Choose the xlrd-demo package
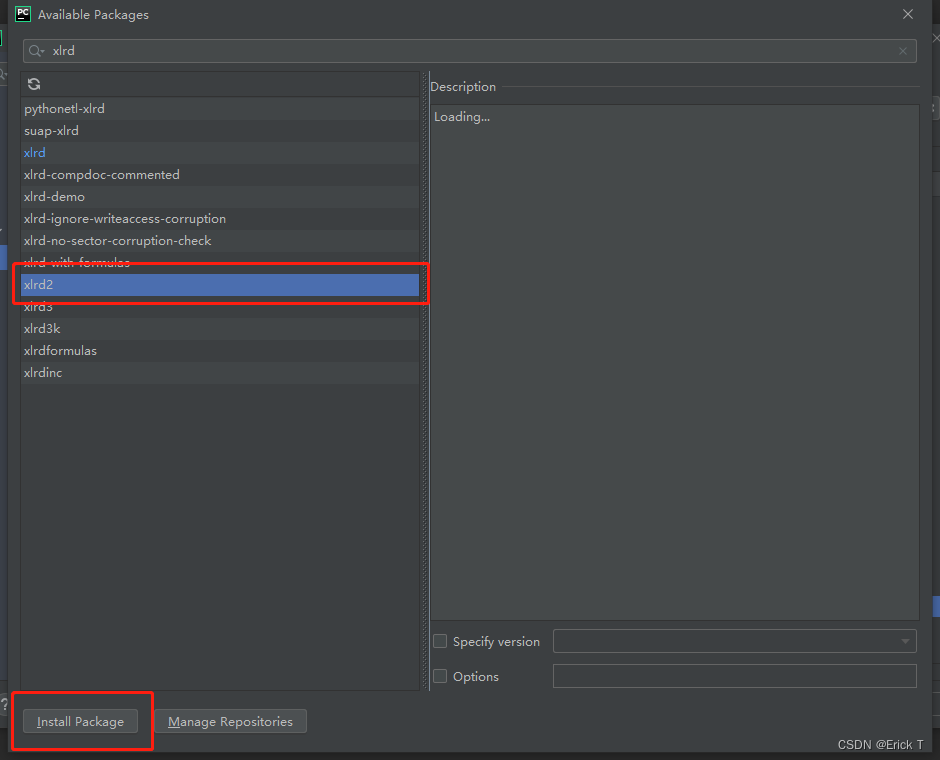Screen dimensions: 940x760 [x=219, y=197]
